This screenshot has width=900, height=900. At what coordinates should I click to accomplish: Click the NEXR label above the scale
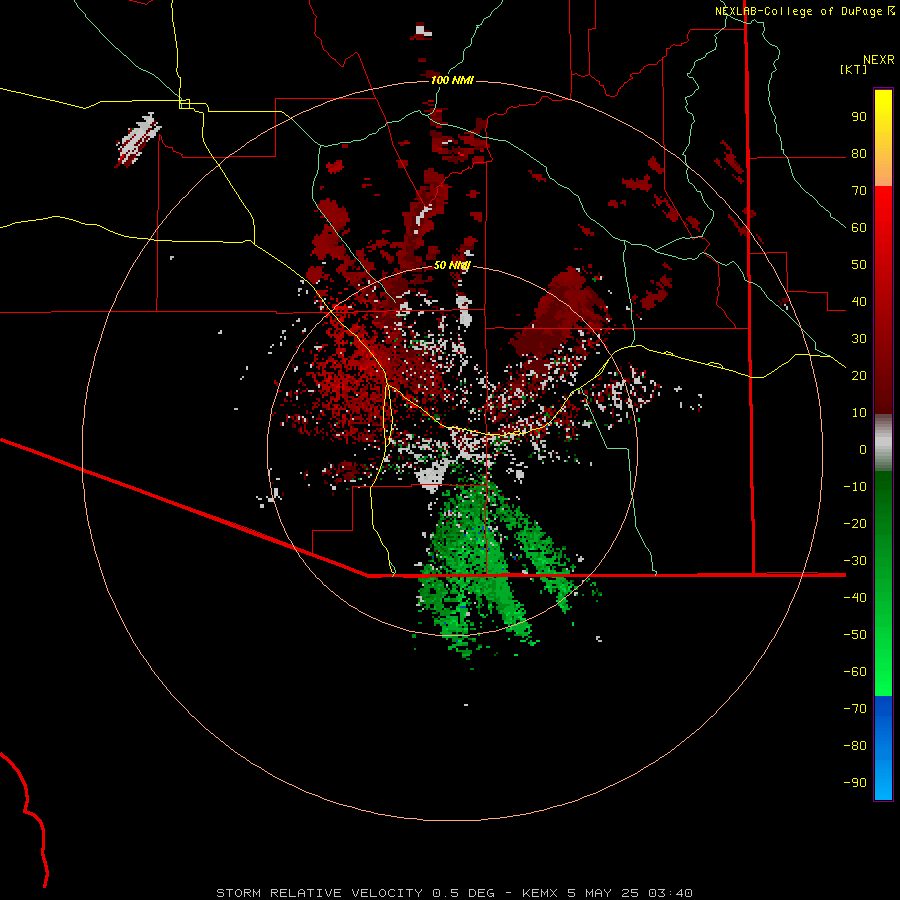[x=879, y=60]
